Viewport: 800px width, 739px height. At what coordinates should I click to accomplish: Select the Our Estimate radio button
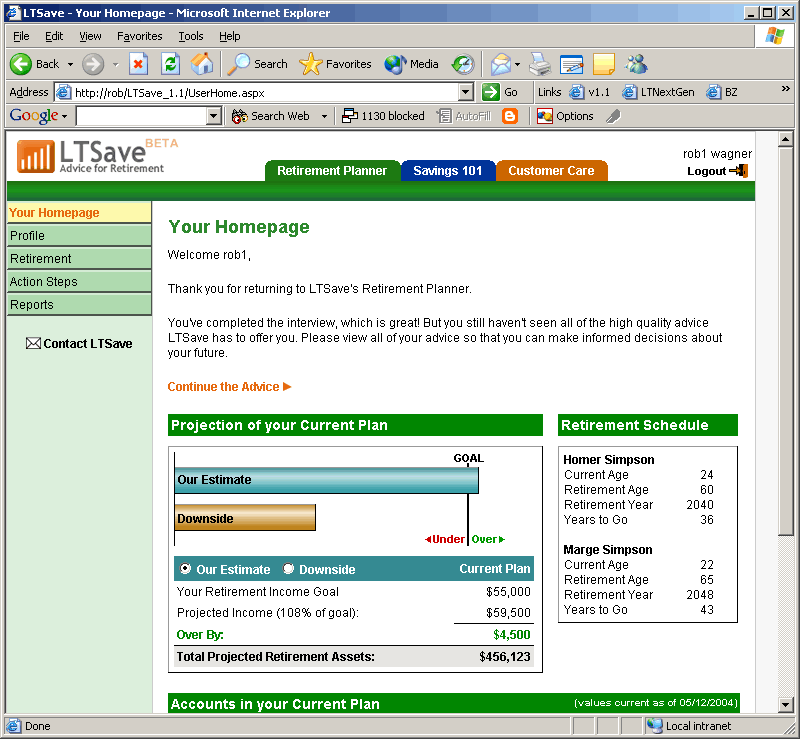[x=185, y=569]
